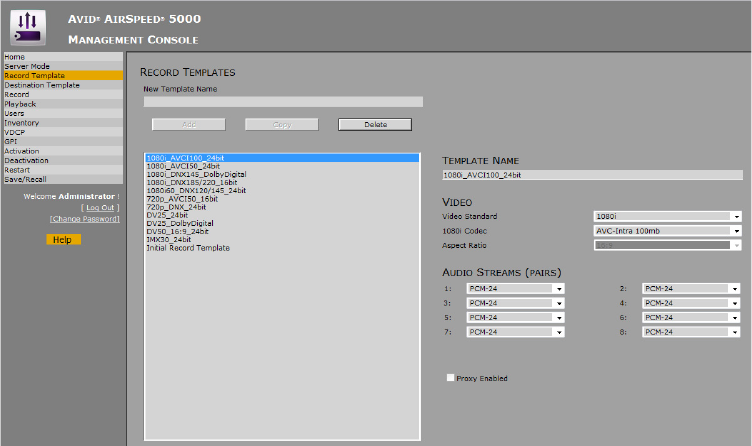Open audio stream 4 format dropdown
Viewport: 752px width, 446px height.
point(691,303)
